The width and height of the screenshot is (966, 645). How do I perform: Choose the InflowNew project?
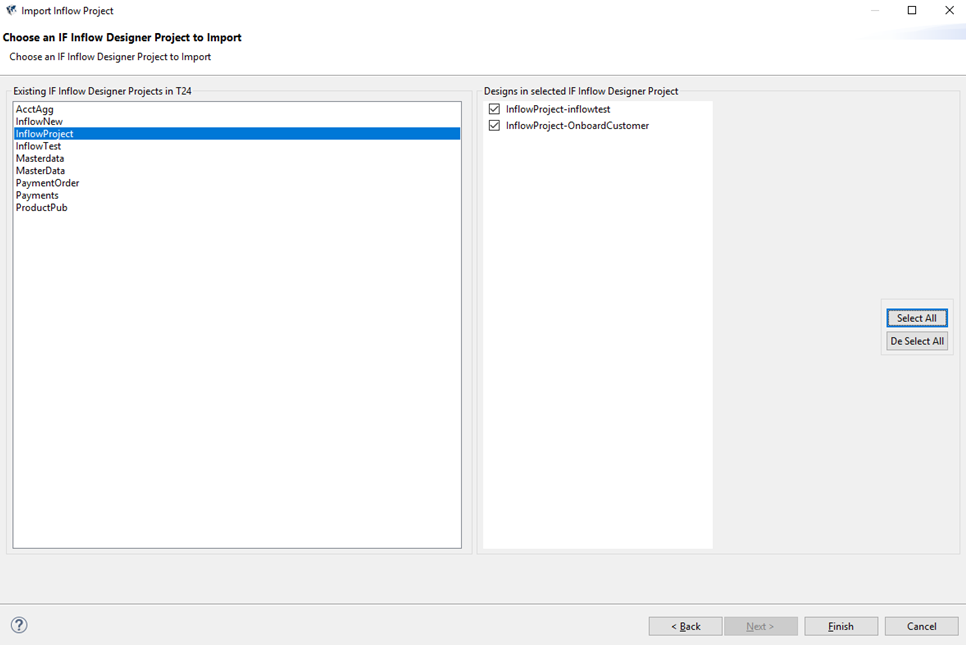point(39,122)
